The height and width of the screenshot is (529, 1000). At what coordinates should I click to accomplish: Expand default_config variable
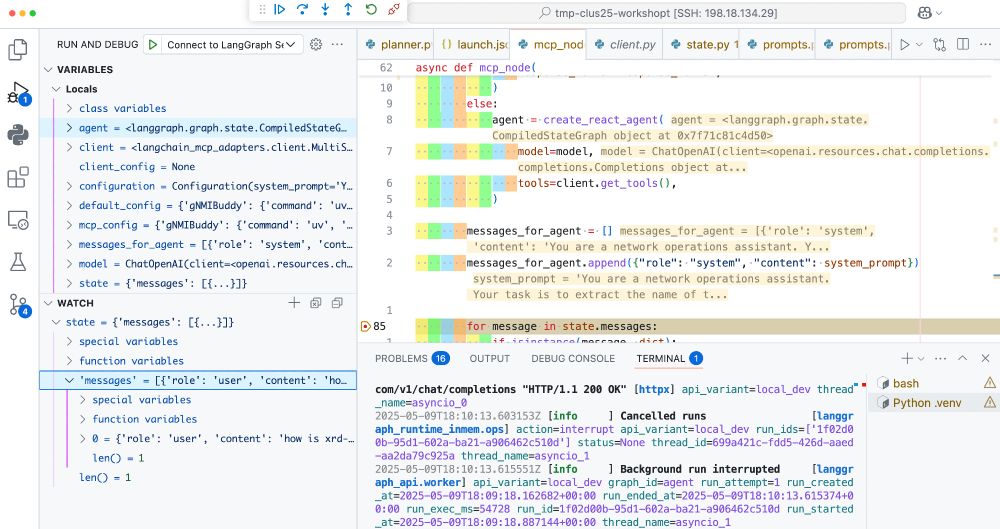tap(70, 205)
